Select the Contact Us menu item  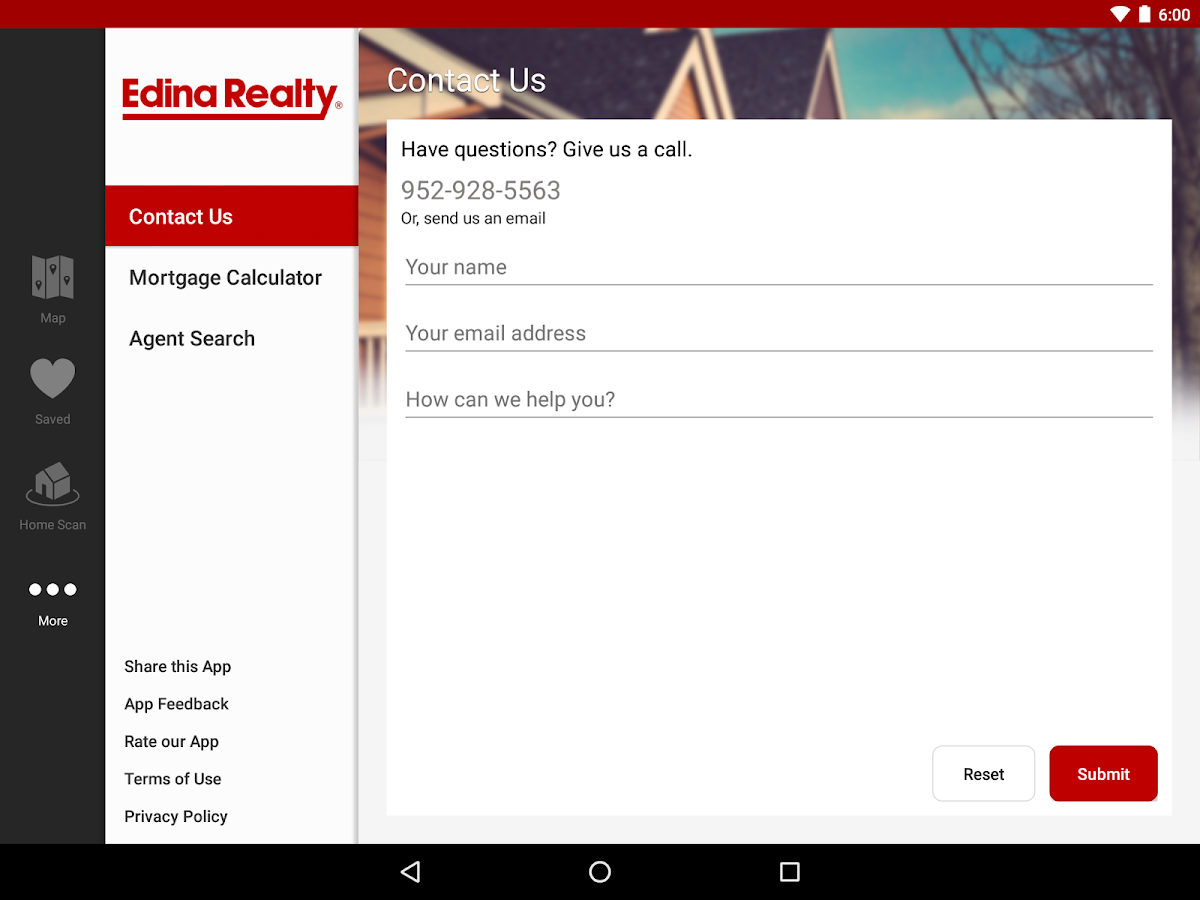tap(180, 216)
